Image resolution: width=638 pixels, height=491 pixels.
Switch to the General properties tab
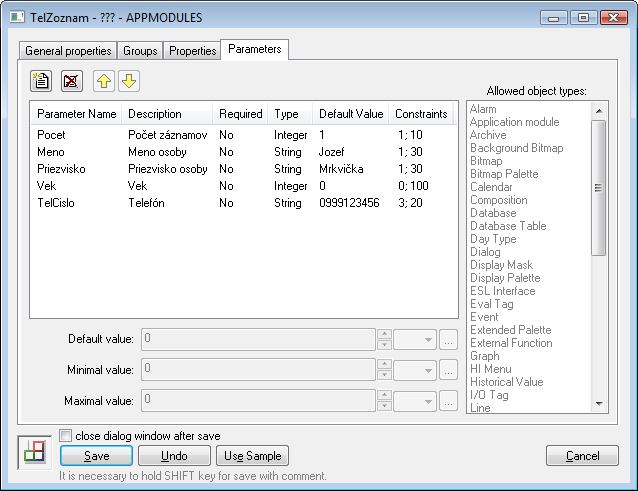67,51
